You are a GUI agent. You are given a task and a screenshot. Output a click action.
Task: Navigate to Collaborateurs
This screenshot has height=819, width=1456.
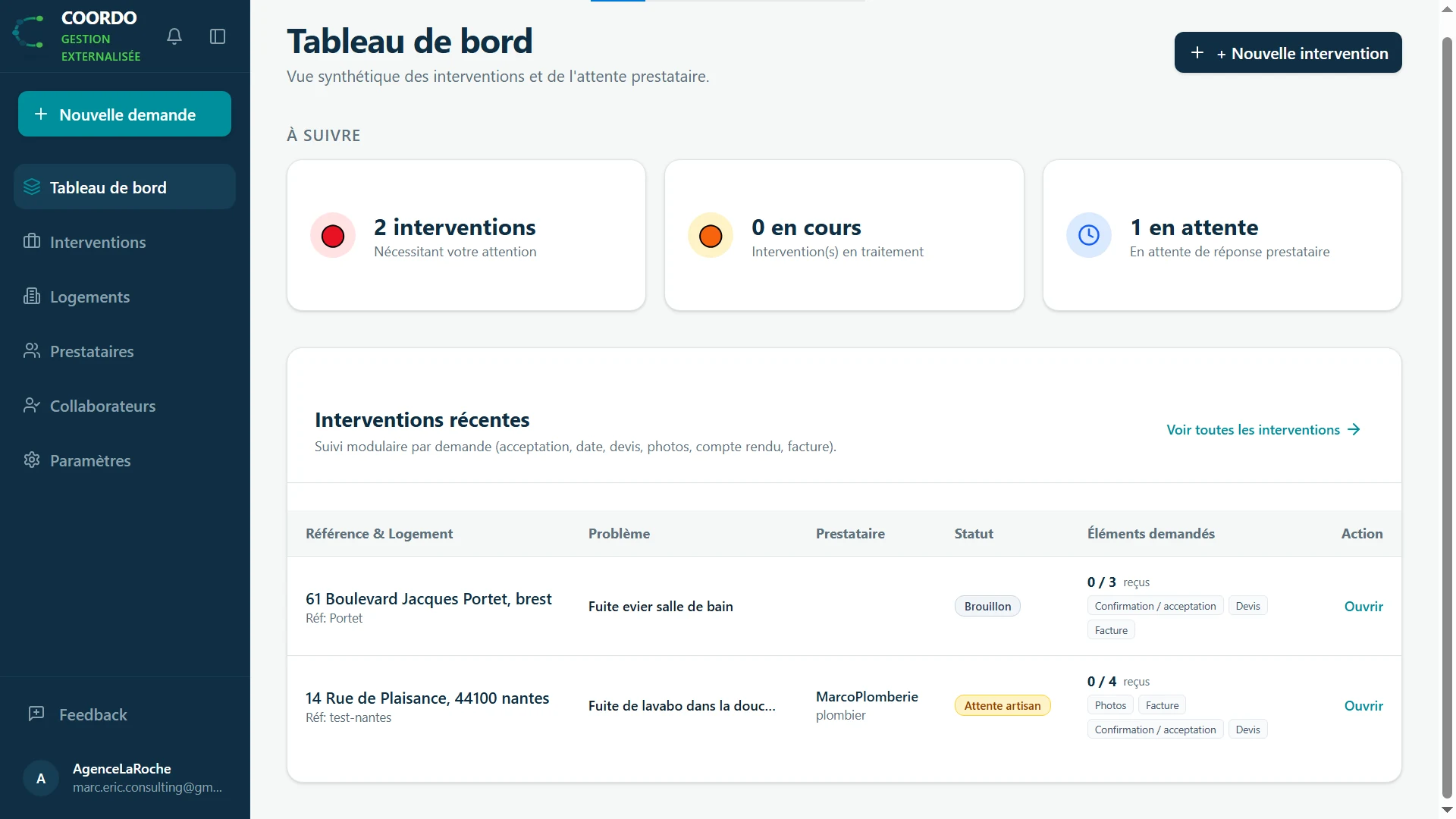click(124, 406)
